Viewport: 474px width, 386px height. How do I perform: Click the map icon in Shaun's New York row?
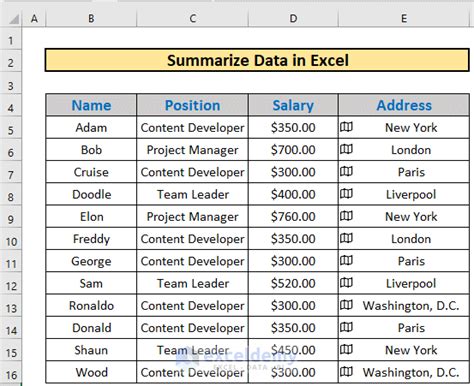point(346,350)
